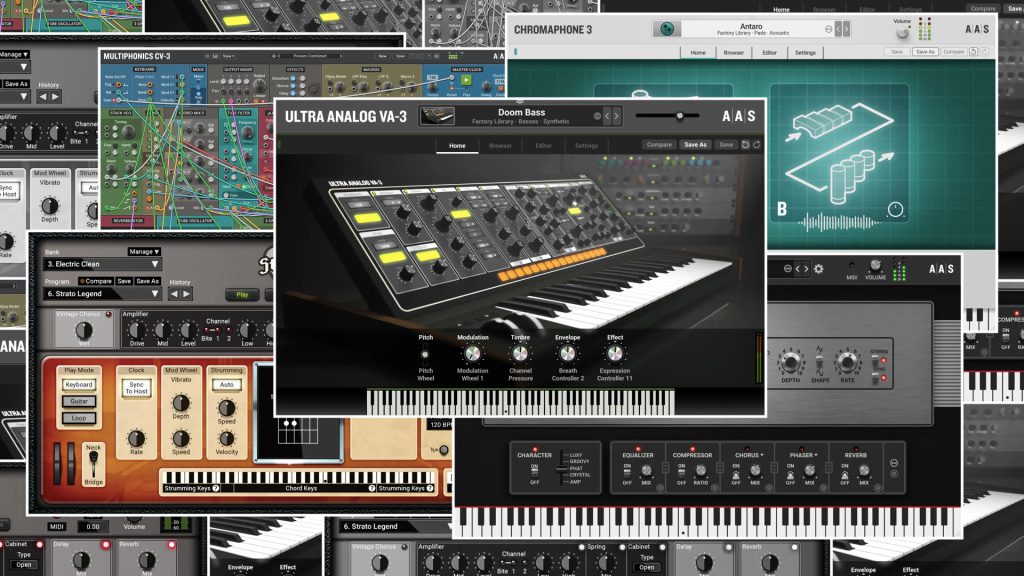Screen dimensions: 1024x576
Task: Click History back arrow in Strum window
Action: pyautogui.click(x=174, y=295)
